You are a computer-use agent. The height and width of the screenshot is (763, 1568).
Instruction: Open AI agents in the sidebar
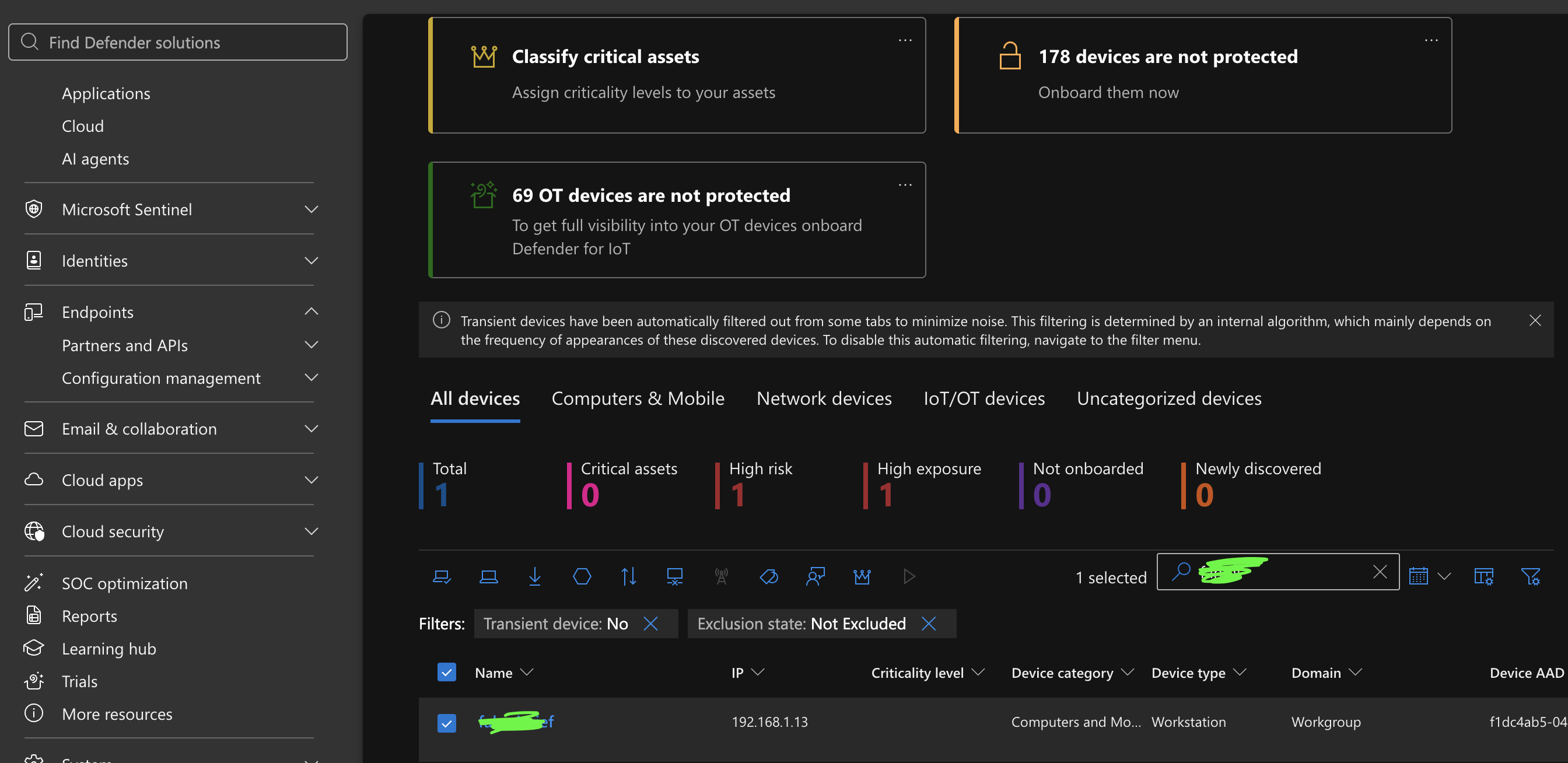96,159
